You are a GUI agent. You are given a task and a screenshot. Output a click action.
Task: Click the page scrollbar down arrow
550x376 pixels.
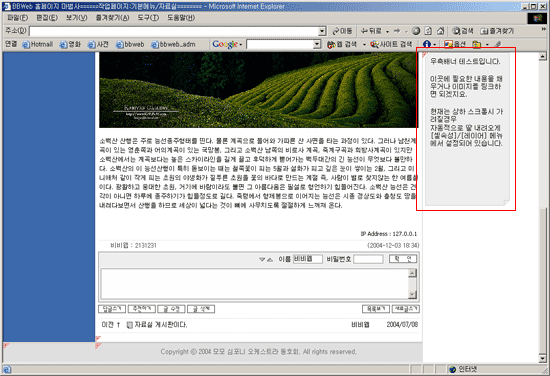[543, 358]
